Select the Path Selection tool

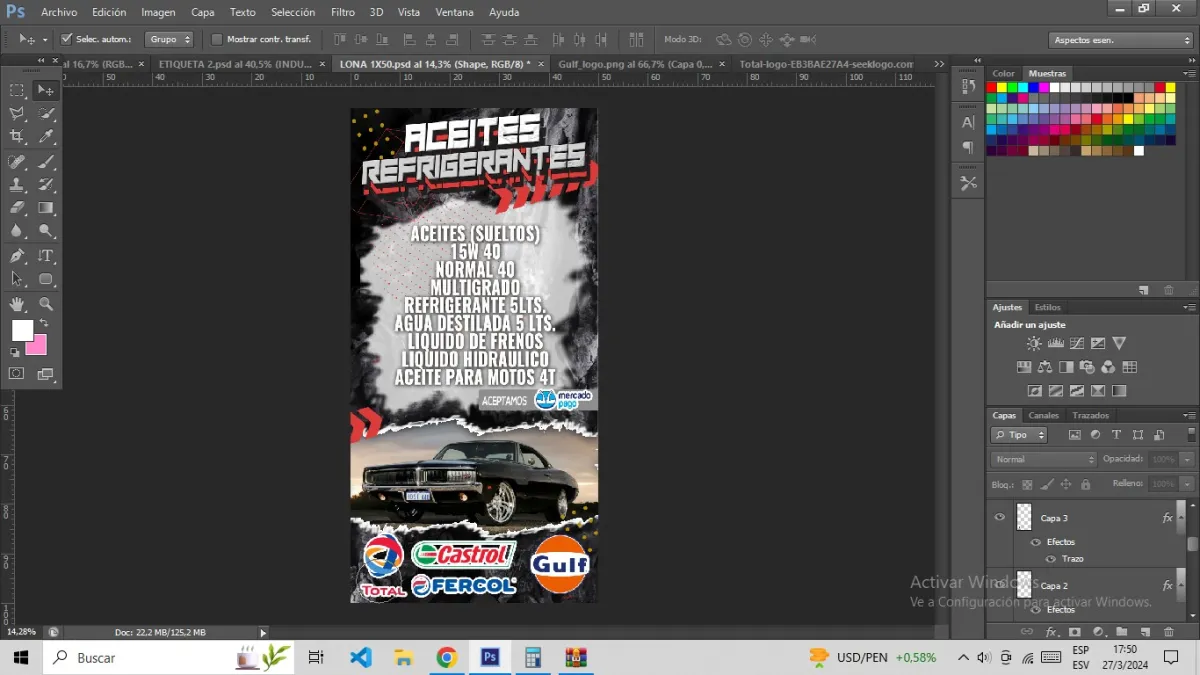[x=17, y=279]
